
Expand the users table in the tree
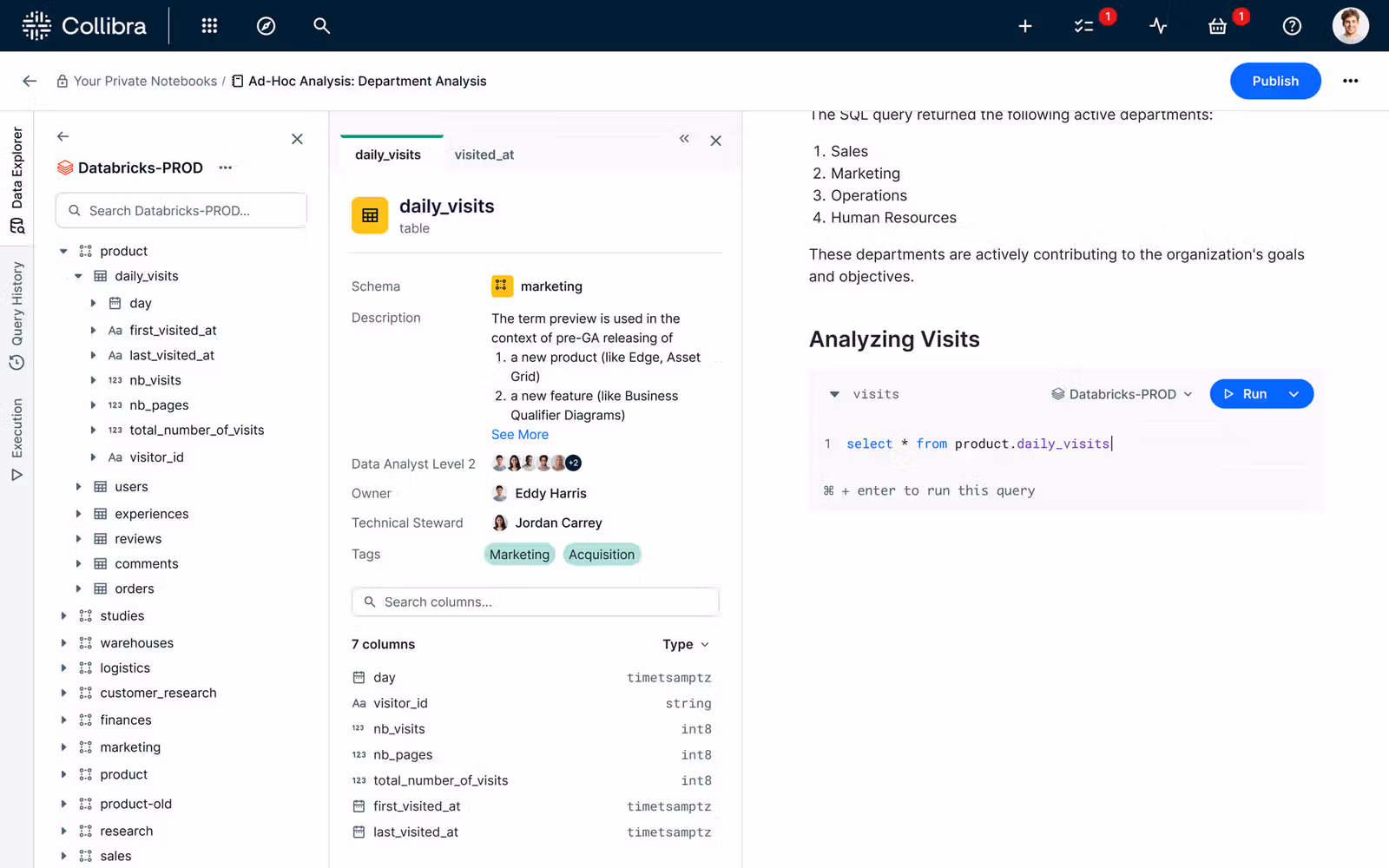pyautogui.click(x=78, y=486)
